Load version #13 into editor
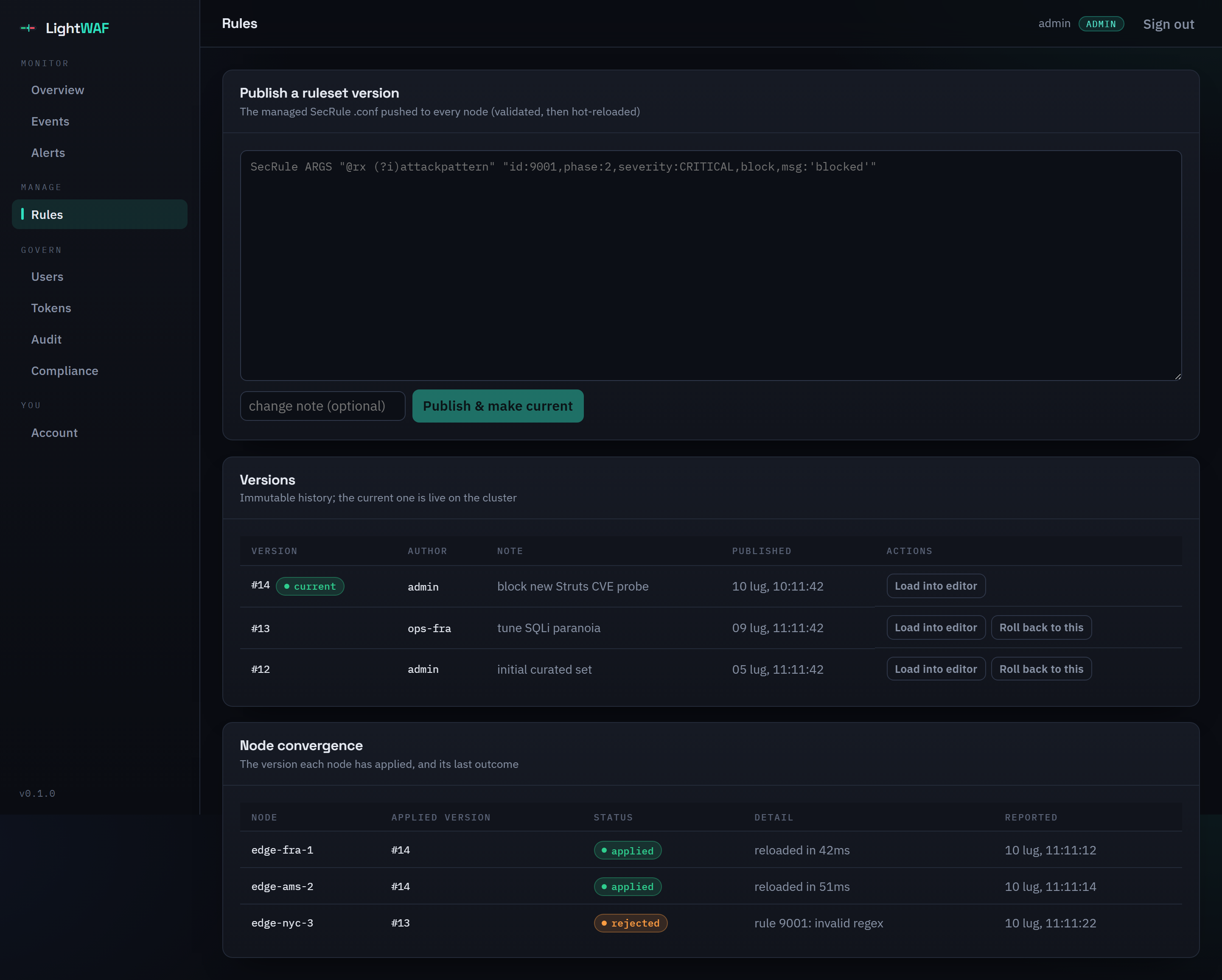Screen dimensions: 1222x980 (x=936, y=627)
